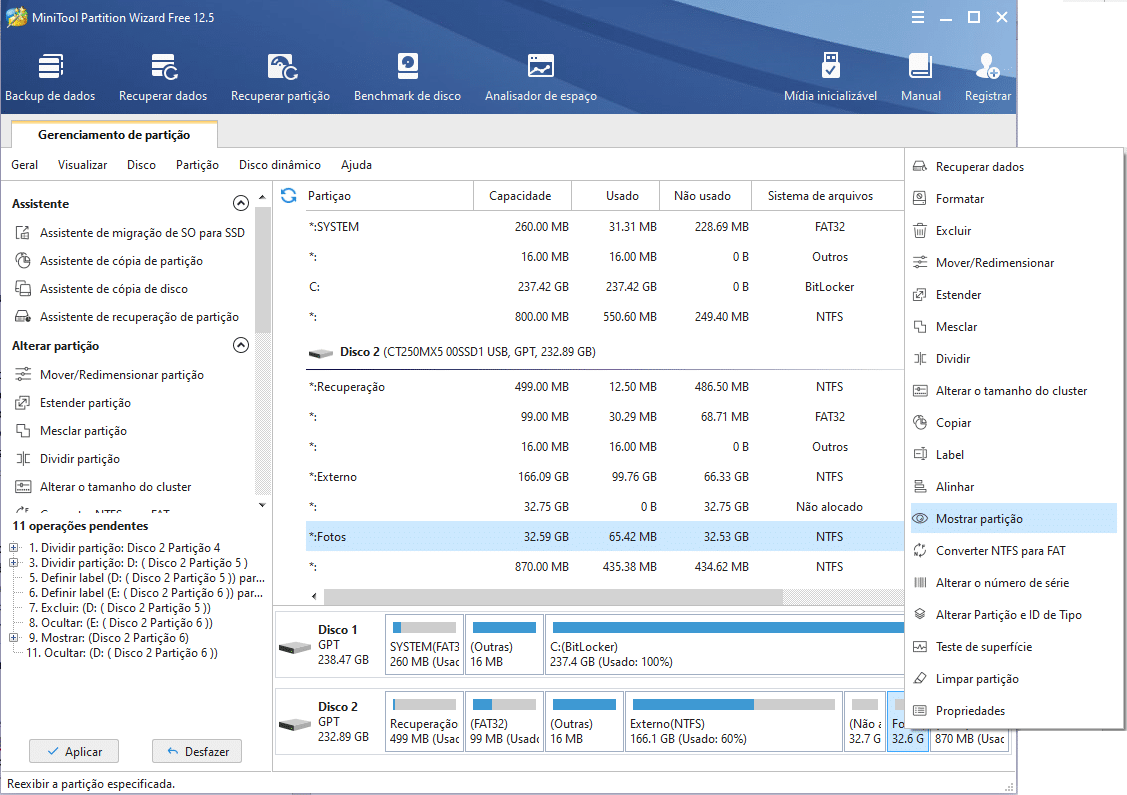Select Copiar in context menu

[1013, 423]
